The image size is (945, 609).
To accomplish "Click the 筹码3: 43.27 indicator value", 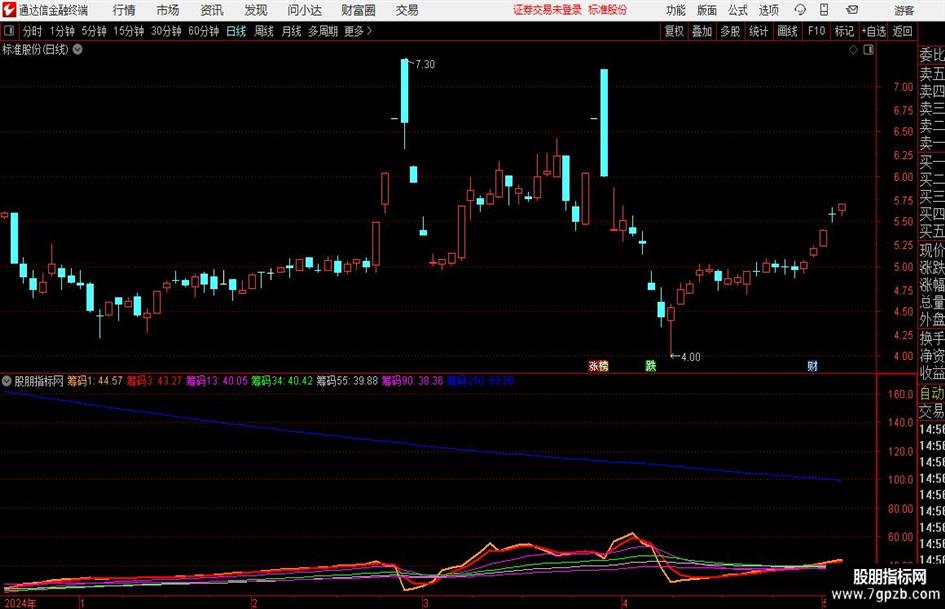I will [154, 380].
